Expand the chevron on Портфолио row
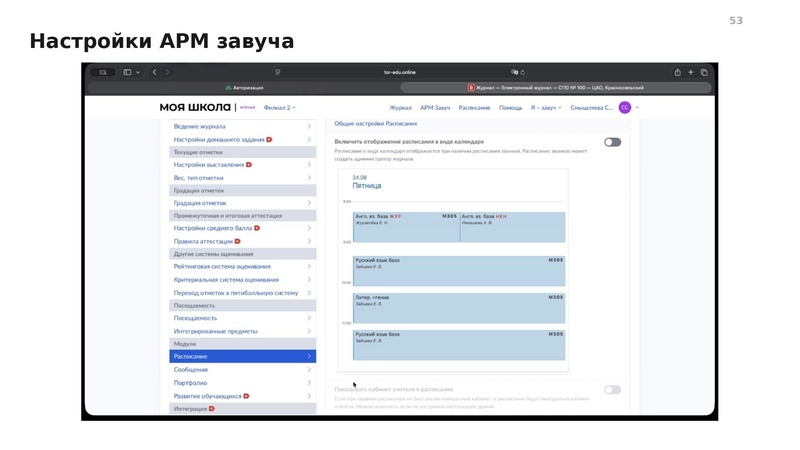 pyautogui.click(x=309, y=383)
